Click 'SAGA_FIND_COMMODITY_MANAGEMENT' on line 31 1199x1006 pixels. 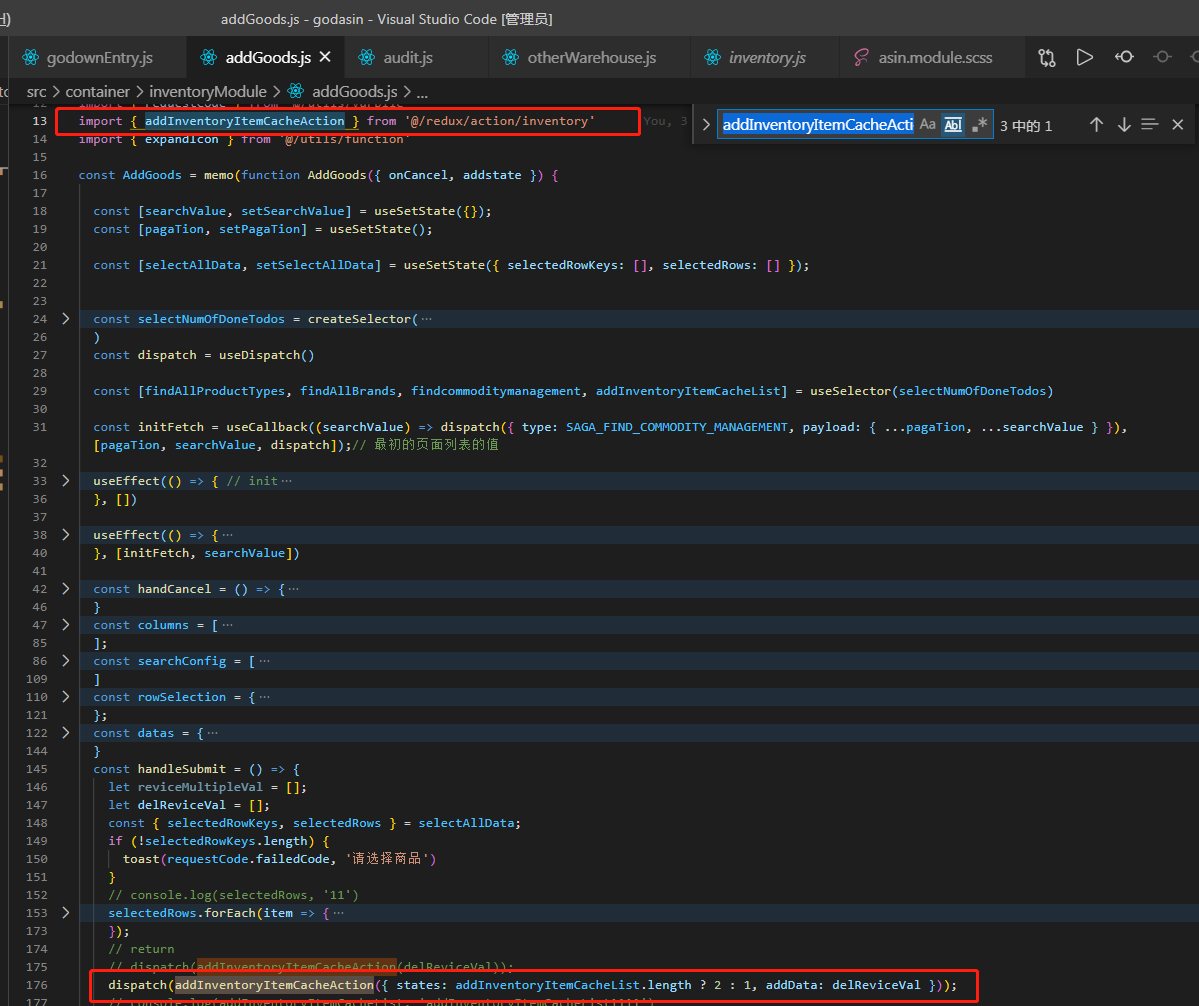(677, 427)
